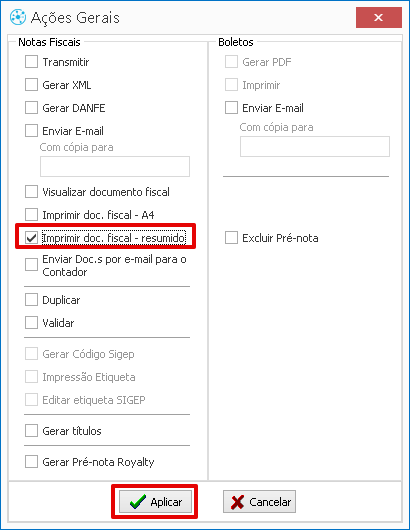
Task: Click the Aplicar button
Action: point(155,502)
